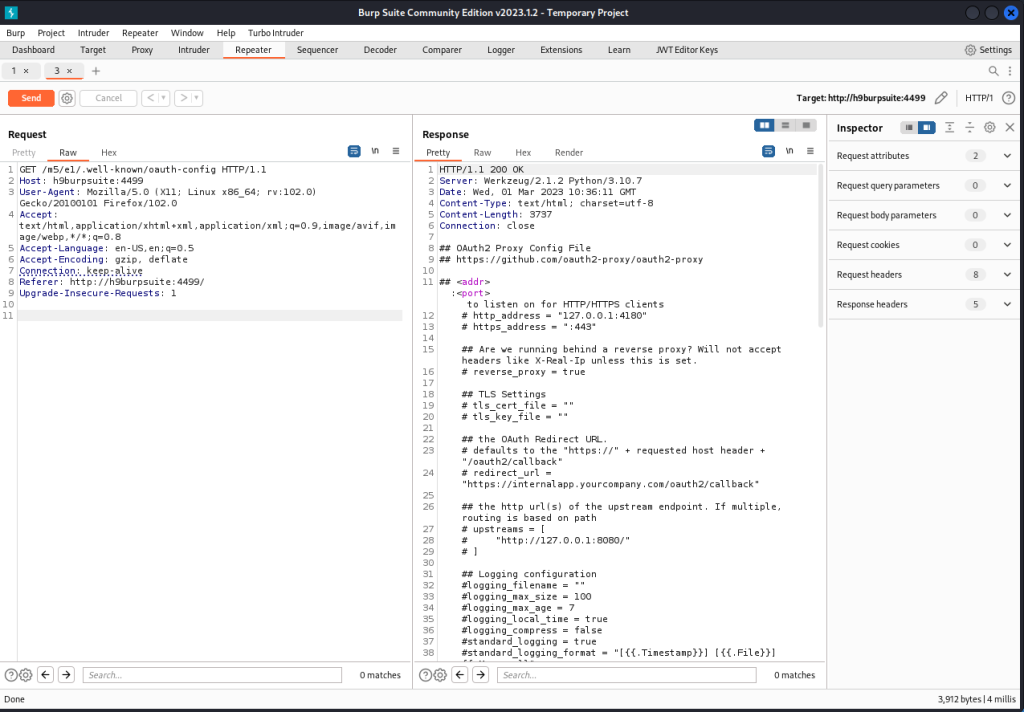This screenshot has width=1024, height=712.
Task: Go to previous request in history
Action: point(151,98)
